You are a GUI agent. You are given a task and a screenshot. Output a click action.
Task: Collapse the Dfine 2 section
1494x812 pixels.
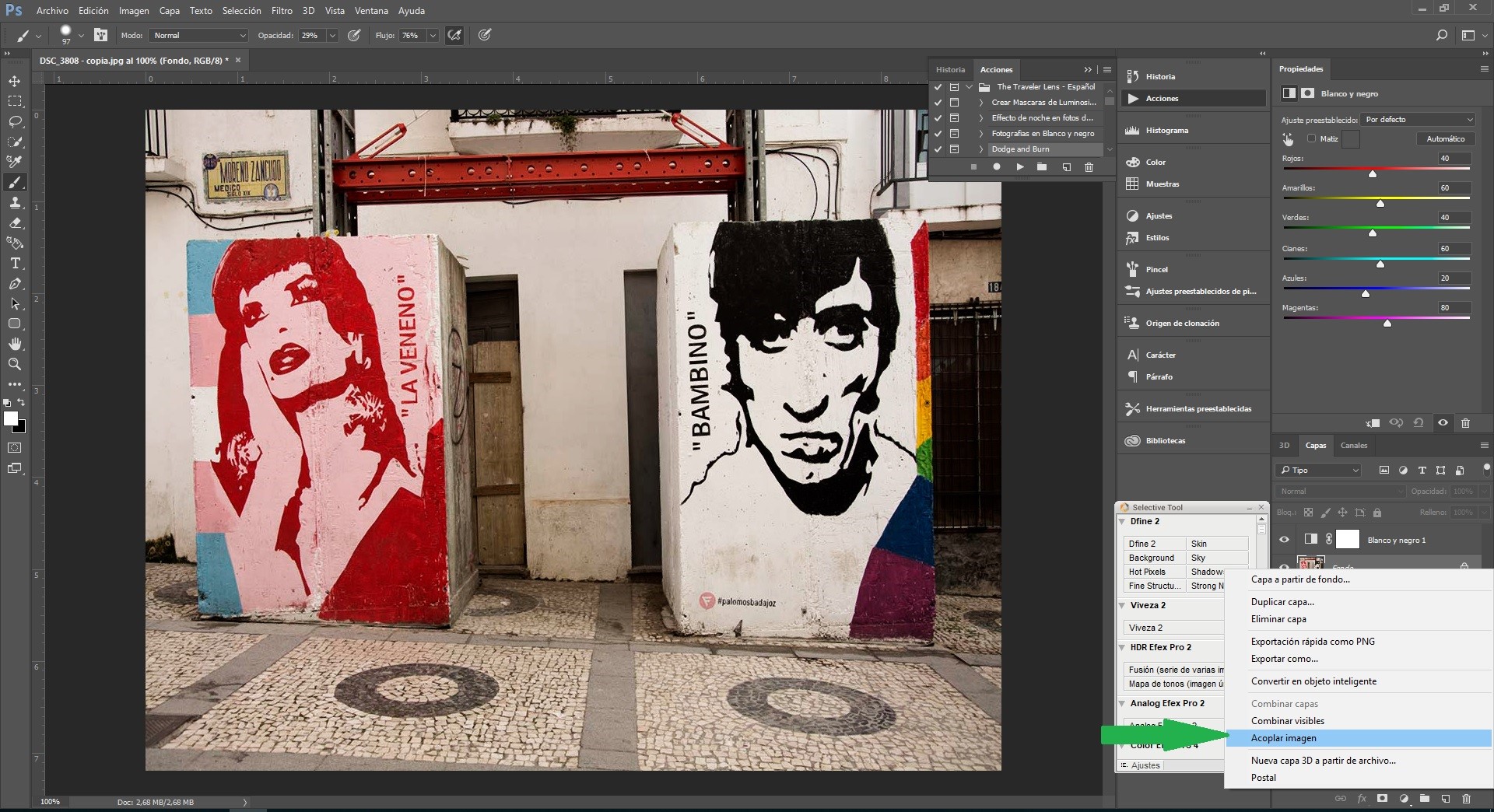tap(1122, 522)
